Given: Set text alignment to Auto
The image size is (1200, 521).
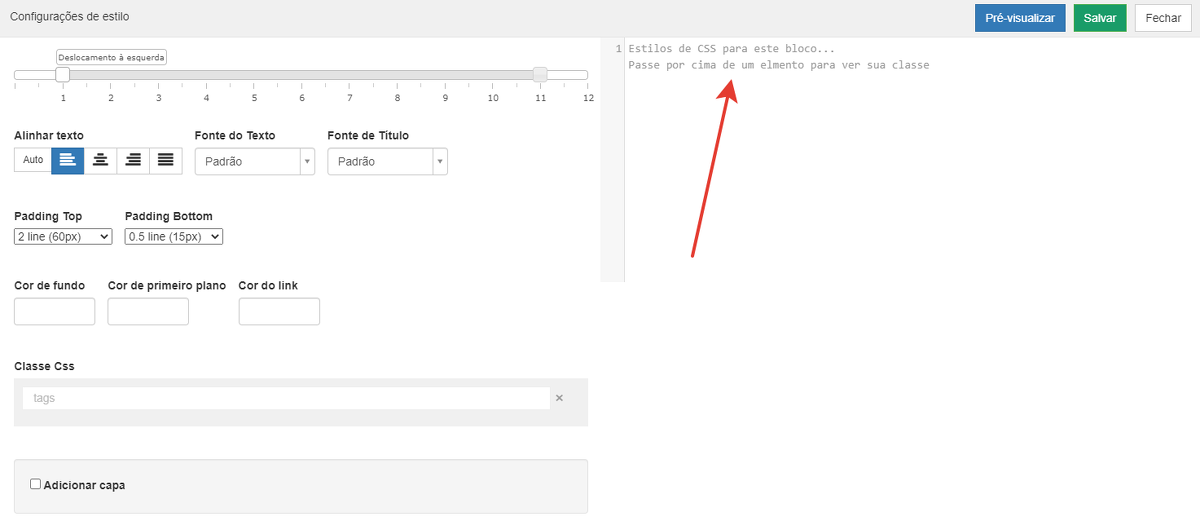Looking at the screenshot, I should click(33, 160).
